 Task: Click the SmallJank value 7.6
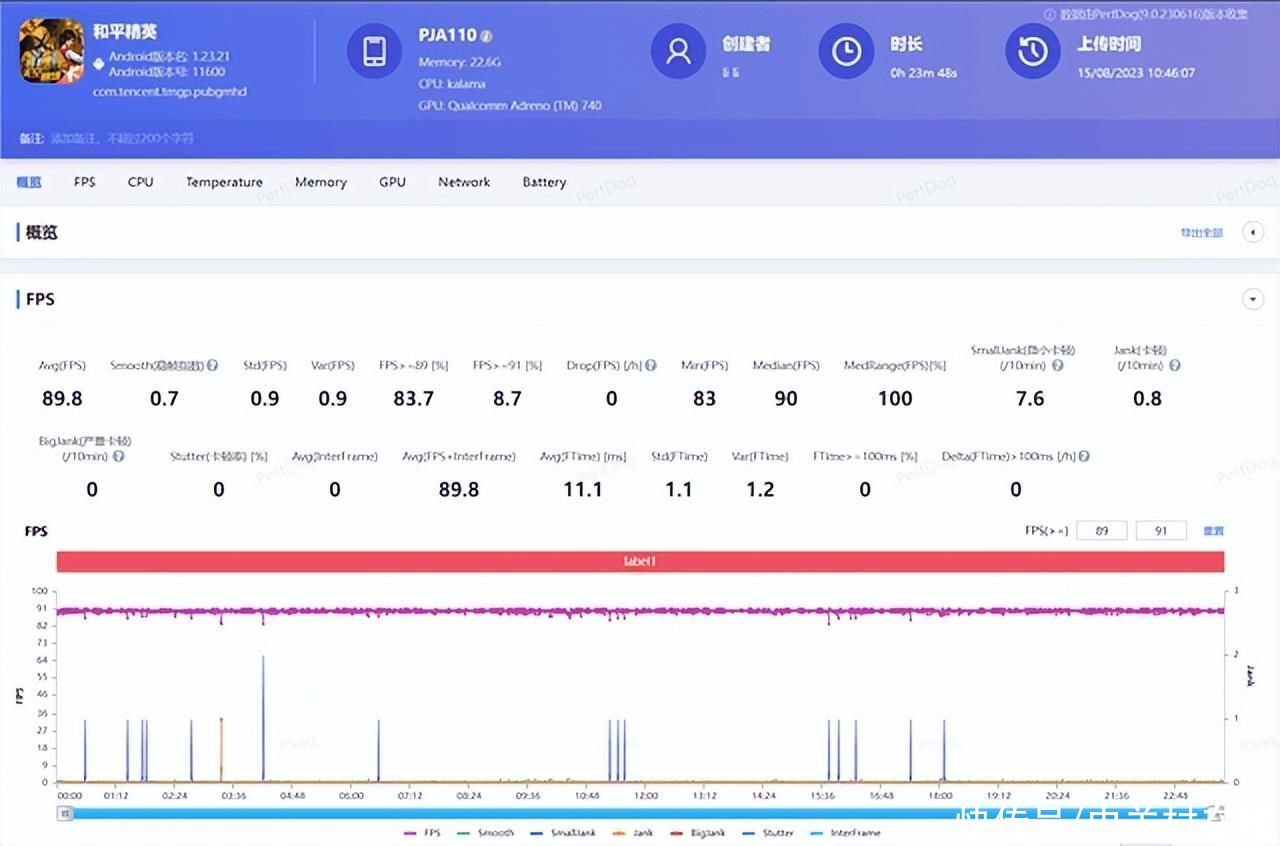click(1030, 398)
